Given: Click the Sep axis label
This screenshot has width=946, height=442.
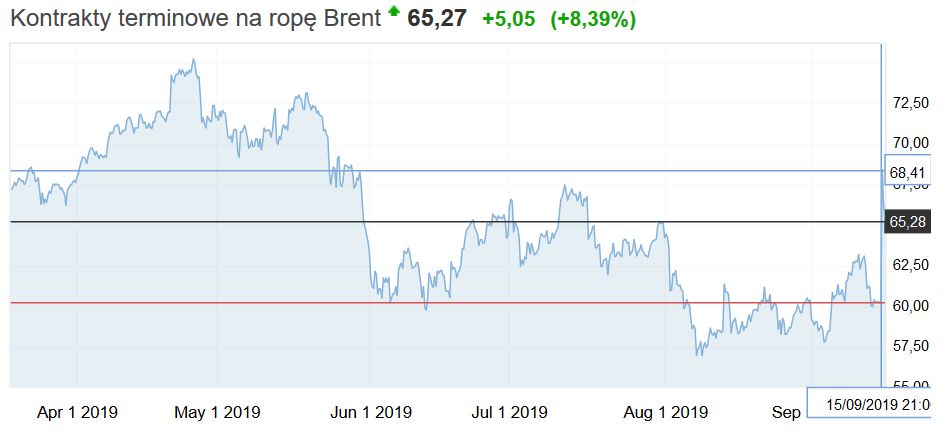Looking at the screenshot, I should click(786, 412).
